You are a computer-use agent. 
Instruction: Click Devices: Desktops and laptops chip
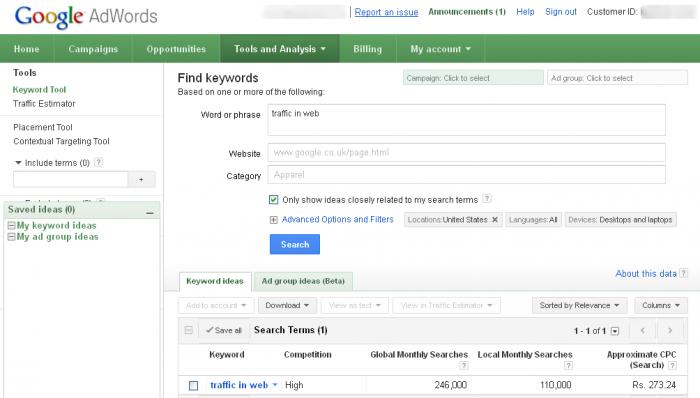(x=621, y=220)
